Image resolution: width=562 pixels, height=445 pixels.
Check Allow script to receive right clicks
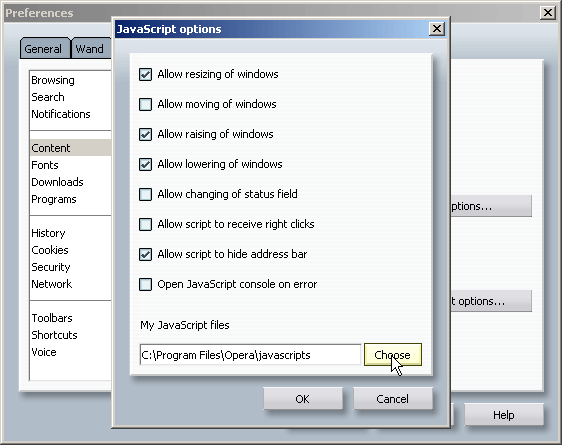(145, 225)
